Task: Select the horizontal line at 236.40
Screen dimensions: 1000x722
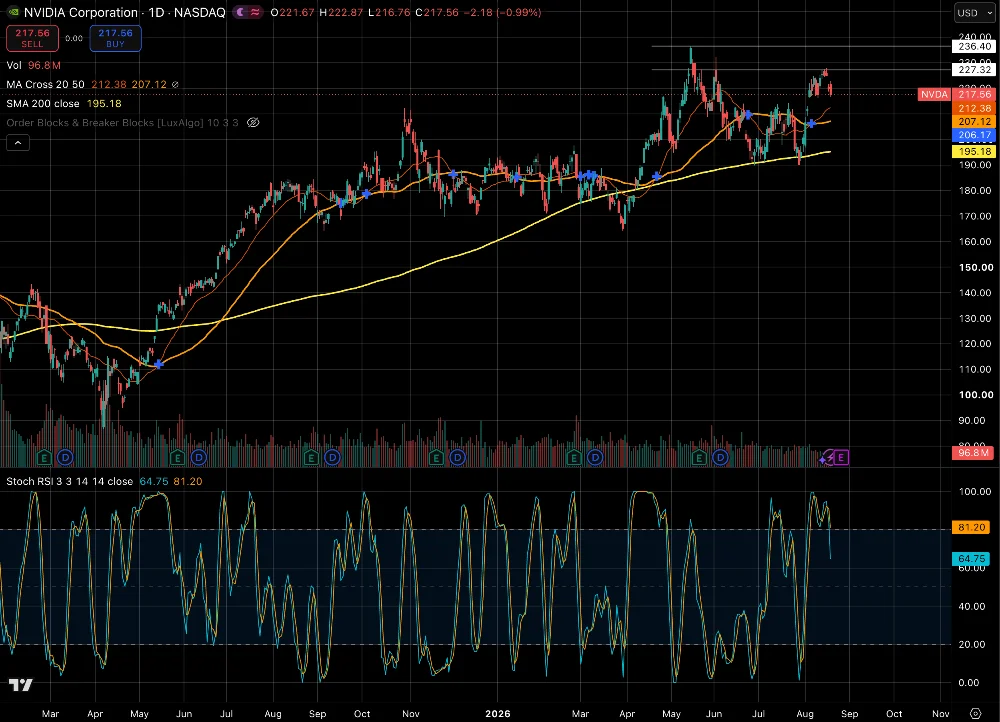Action: coord(800,46)
